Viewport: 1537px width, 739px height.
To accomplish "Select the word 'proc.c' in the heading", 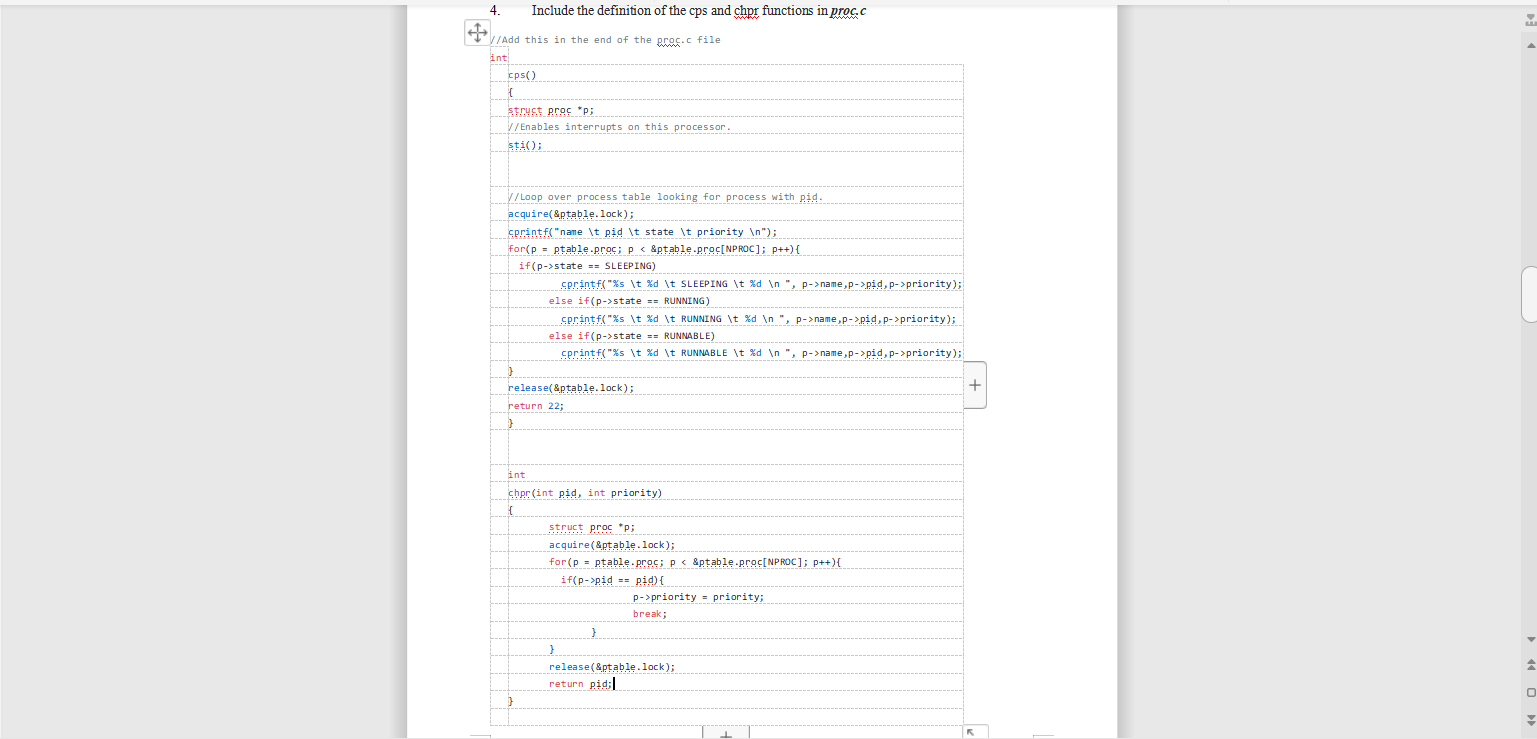I will (845, 11).
